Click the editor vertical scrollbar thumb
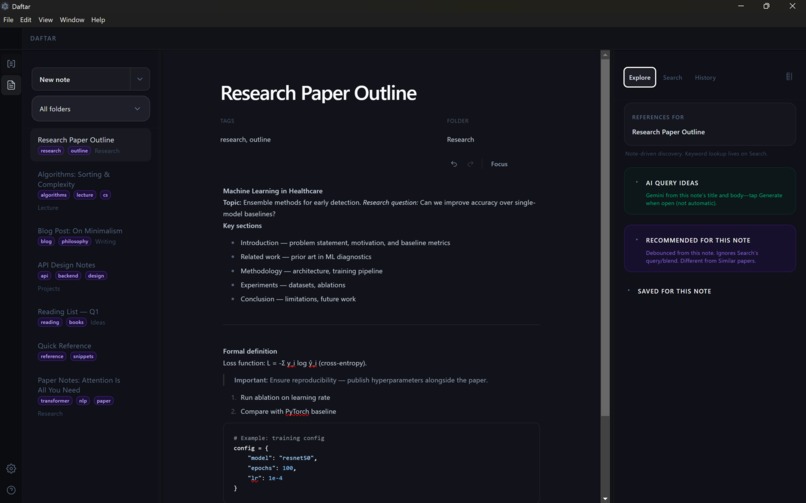This screenshot has height=503, width=806. pyautogui.click(x=605, y=236)
